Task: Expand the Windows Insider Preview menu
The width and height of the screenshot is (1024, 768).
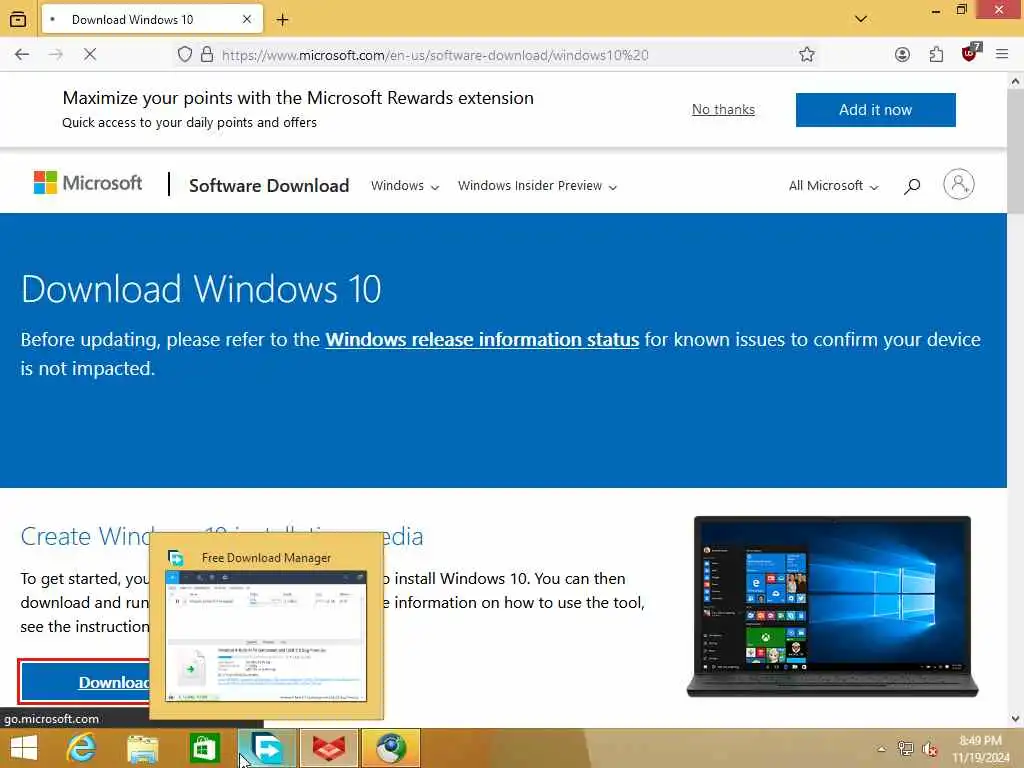Action: coord(537,186)
